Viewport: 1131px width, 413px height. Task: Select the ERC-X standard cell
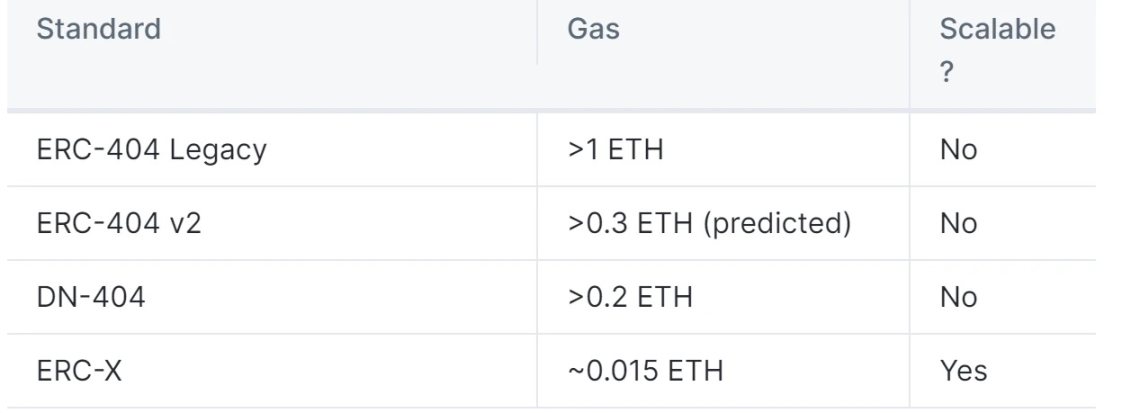click(x=79, y=371)
